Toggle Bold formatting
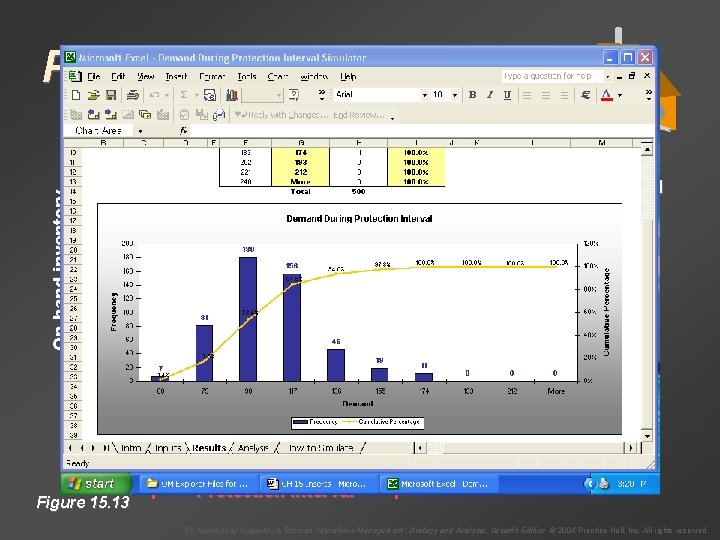Viewport: 720px width, 540px height. tap(472, 95)
